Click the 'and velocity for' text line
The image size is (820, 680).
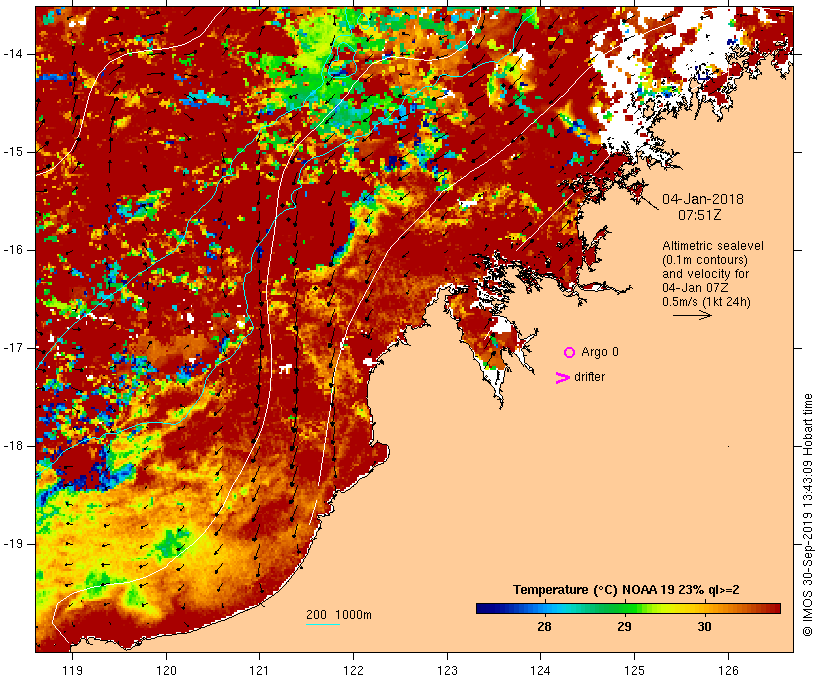(705, 274)
